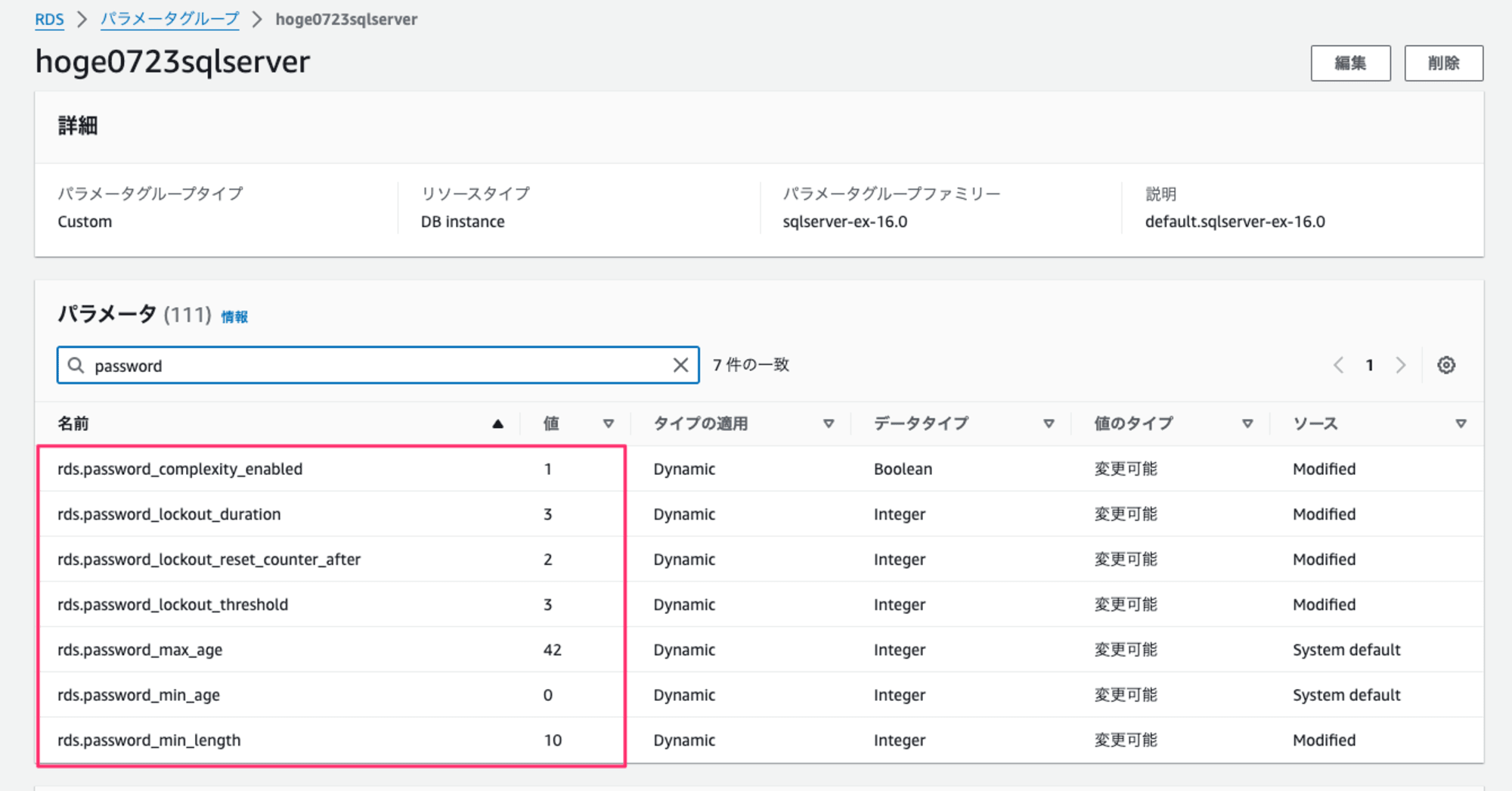Go to previous page arrow
The image size is (1512, 791).
1338,365
